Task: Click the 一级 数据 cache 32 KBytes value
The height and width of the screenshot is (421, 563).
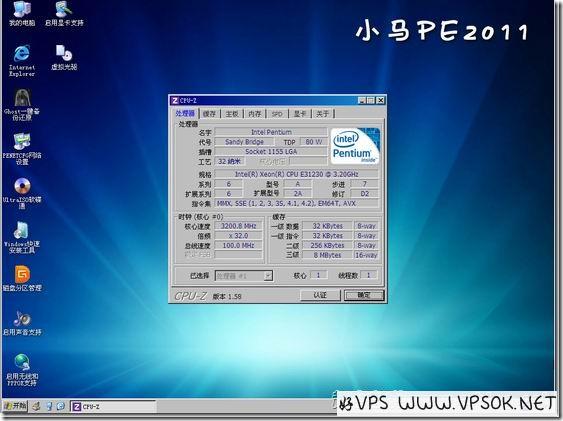Action: (x=327, y=226)
